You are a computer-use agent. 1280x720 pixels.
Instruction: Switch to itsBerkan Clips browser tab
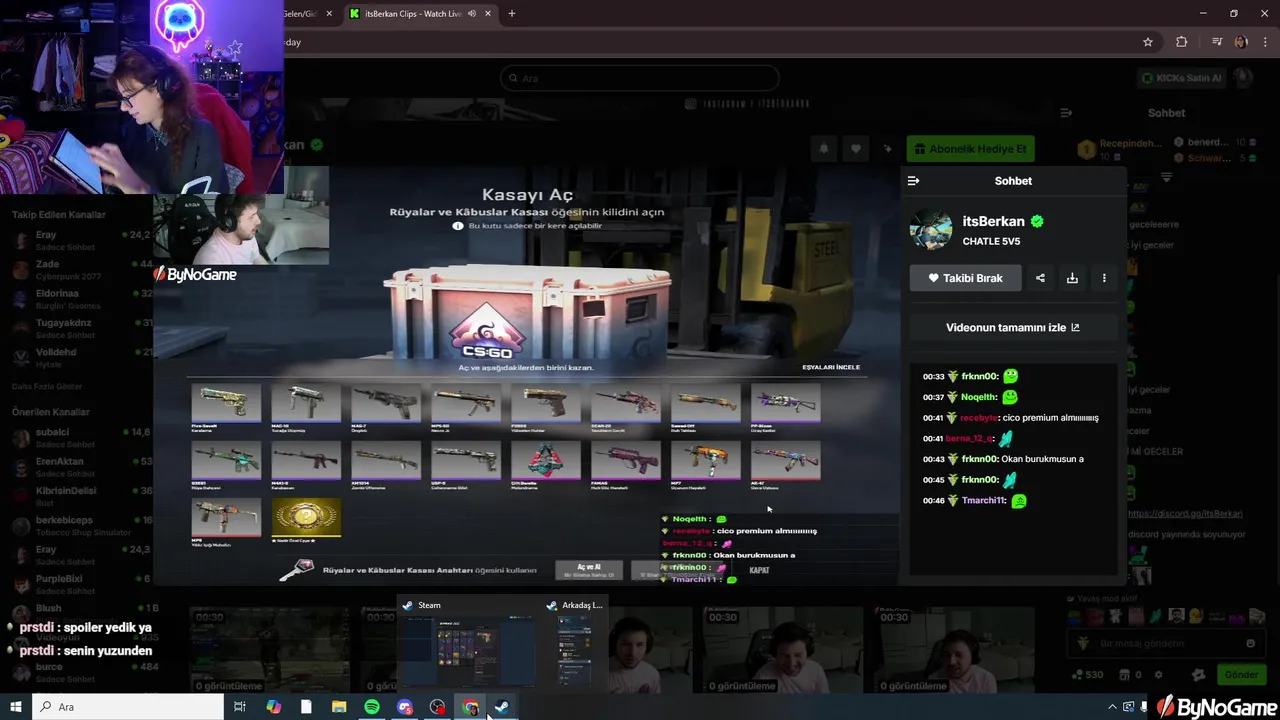[x=413, y=13]
